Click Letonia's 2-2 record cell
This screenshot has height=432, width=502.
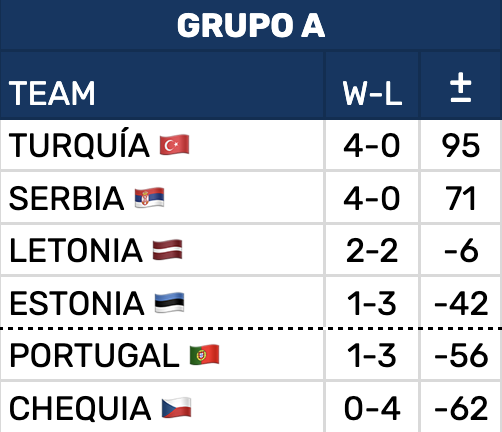click(372, 250)
